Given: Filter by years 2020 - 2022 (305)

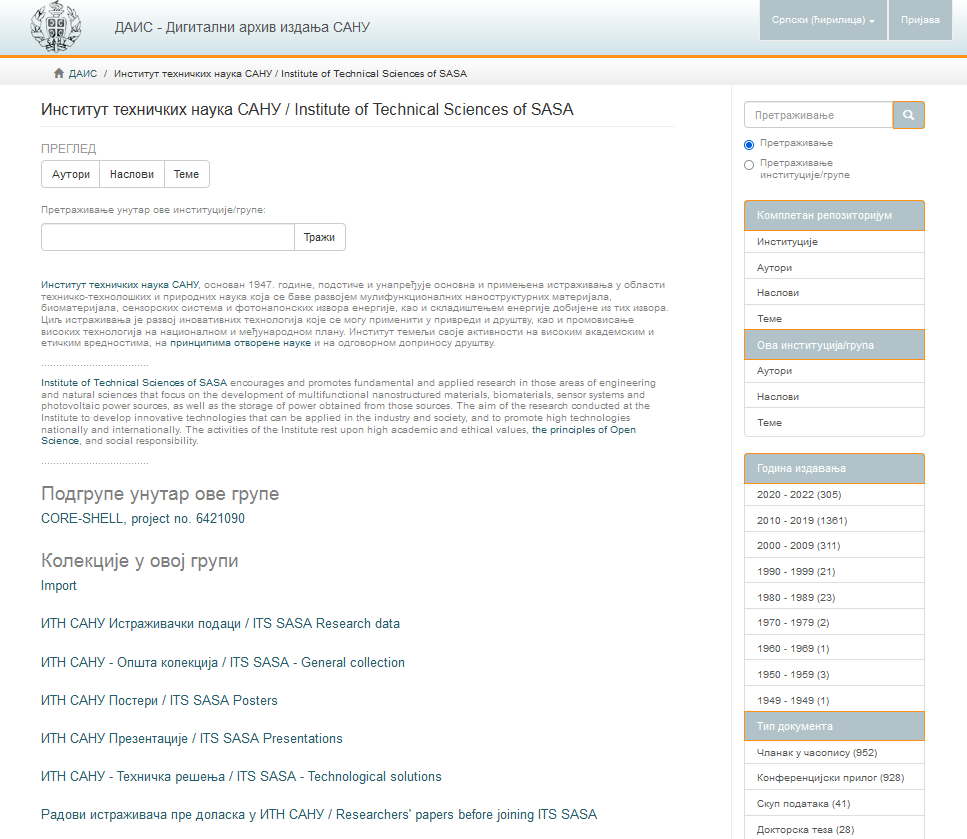Looking at the screenshot, I should 834,495.
